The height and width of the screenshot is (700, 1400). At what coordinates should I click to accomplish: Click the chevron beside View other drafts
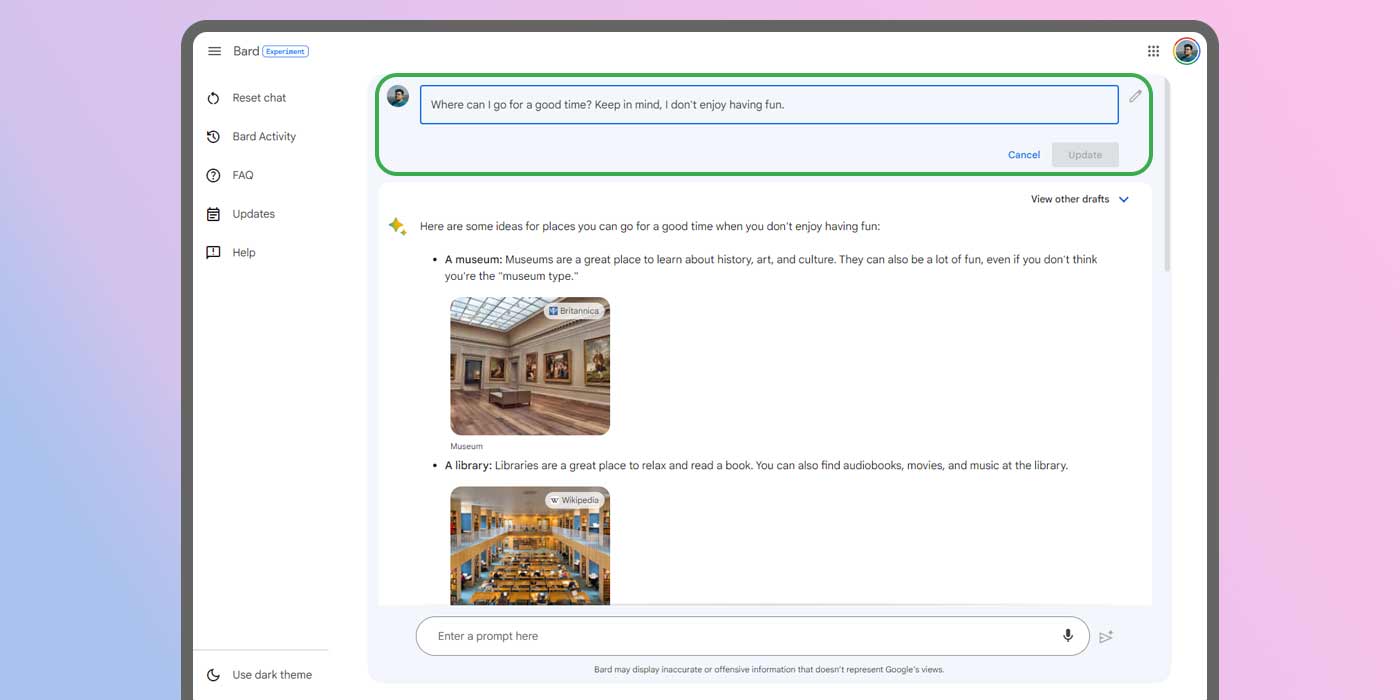pos(1124,199)
